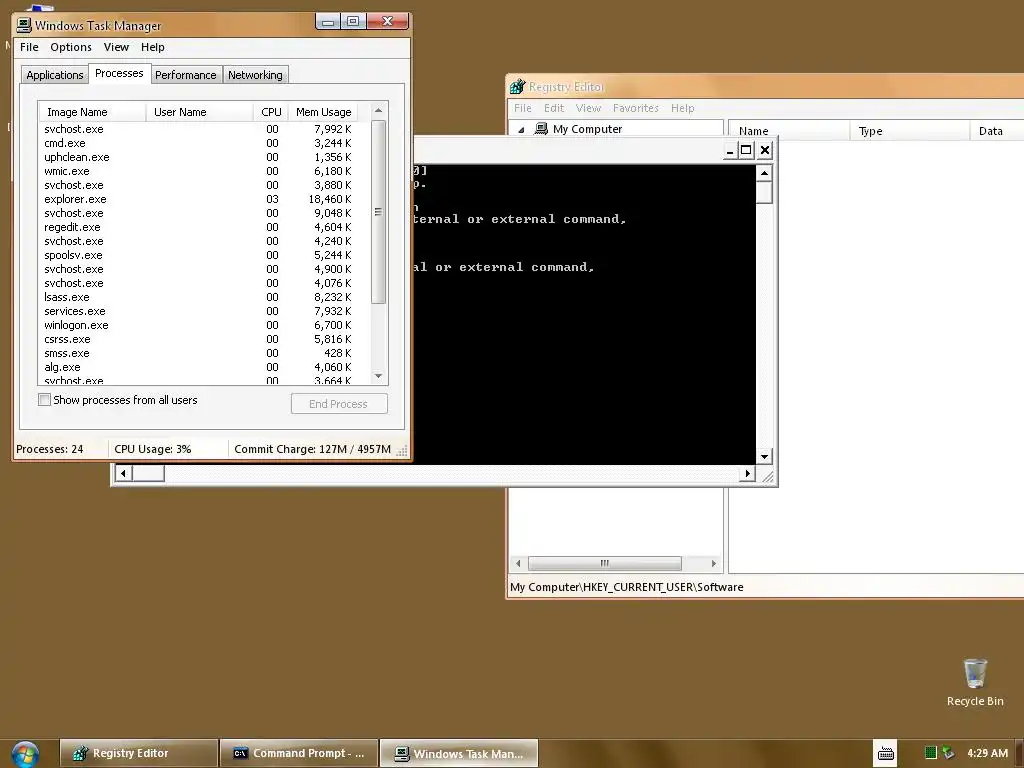Open Registry Editor View menu
Screen dimensions: 1024x768
click(x=588, y=108)
